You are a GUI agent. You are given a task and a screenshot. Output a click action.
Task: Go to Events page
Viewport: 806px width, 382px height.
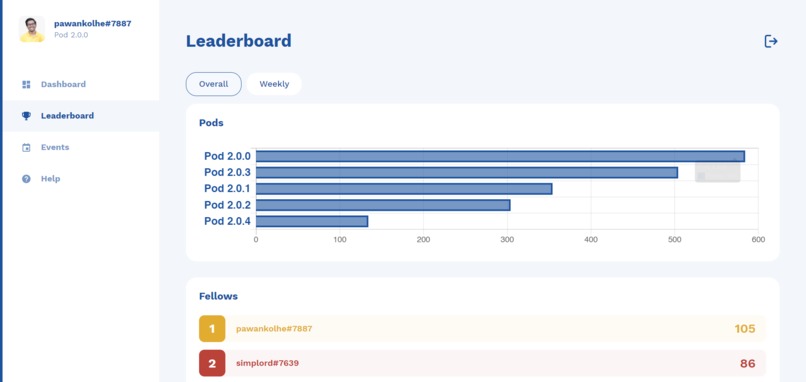click(x=81, y=148)
